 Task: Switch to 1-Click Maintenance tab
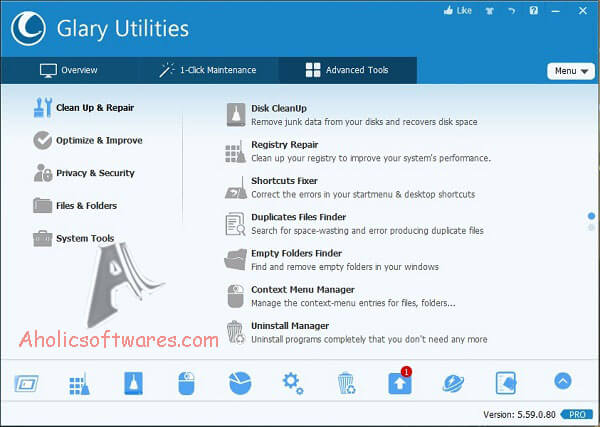[208, 70]
